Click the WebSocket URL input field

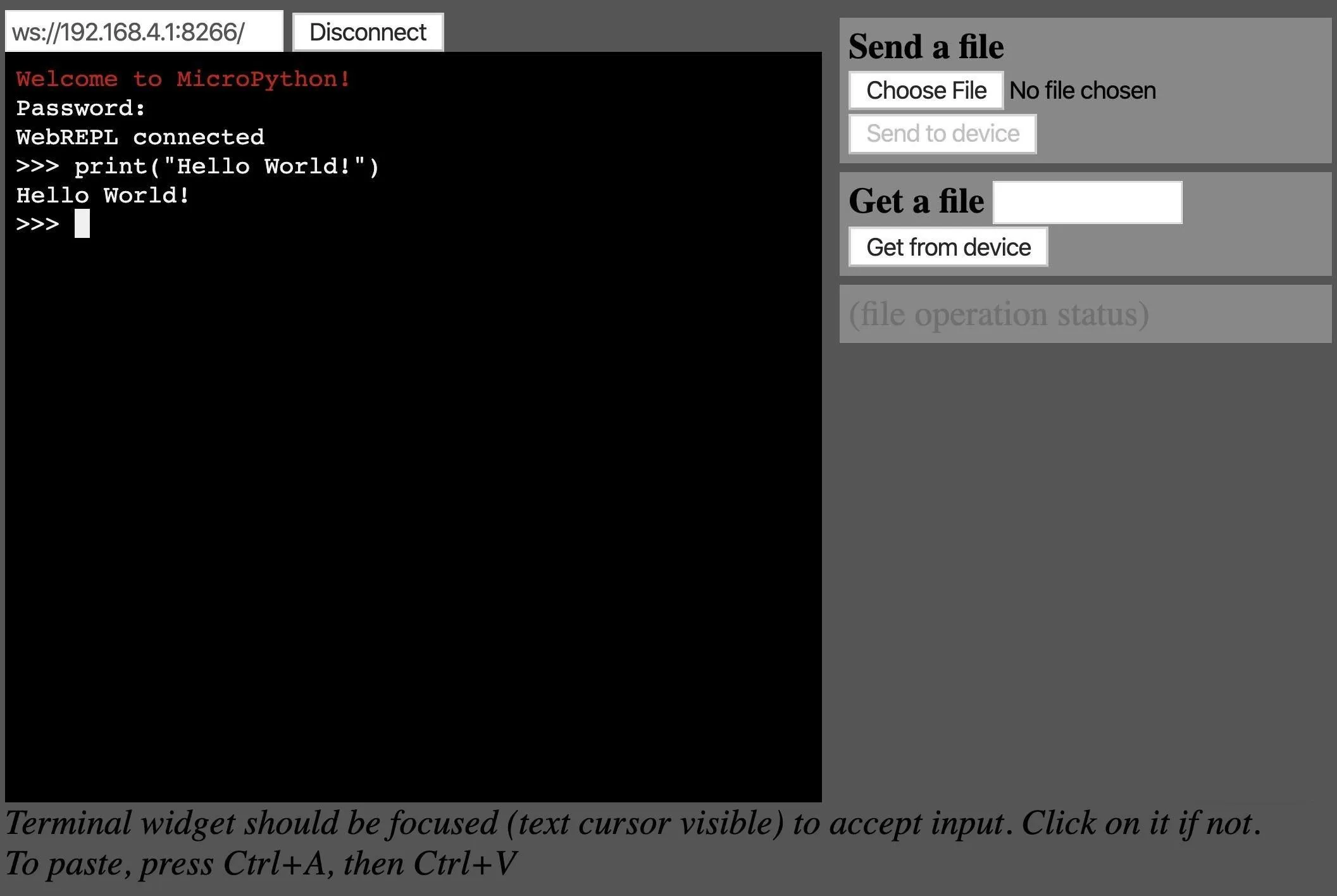(144, 31)
